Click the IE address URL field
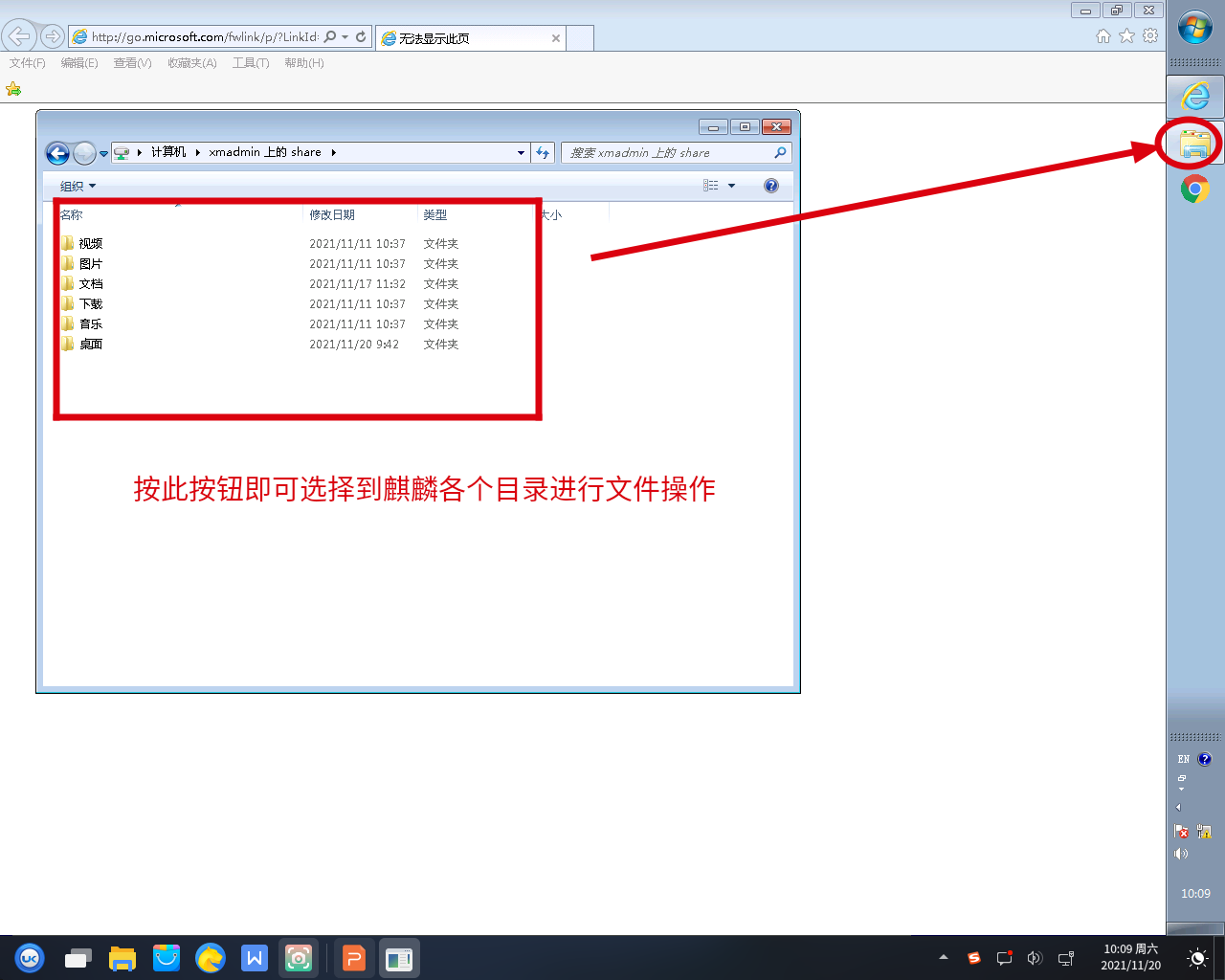1225x980 pixels. click(205, 37)
